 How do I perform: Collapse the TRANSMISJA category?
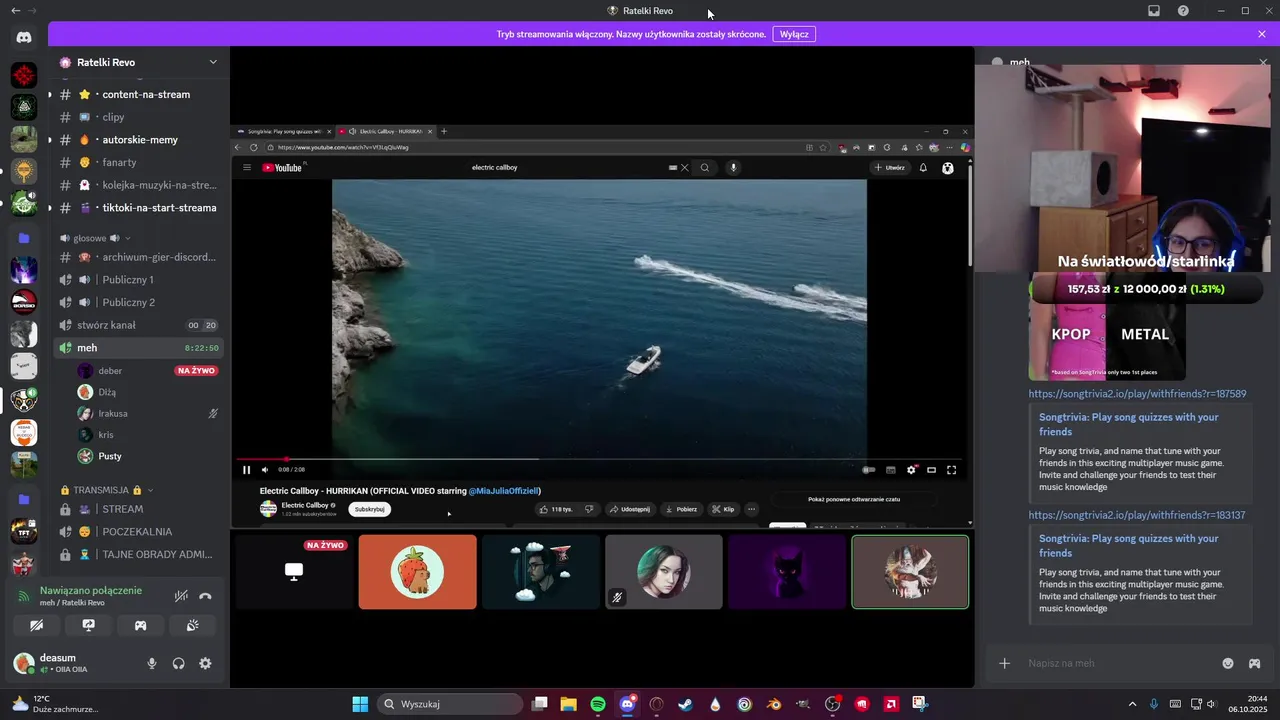[107, 490]
